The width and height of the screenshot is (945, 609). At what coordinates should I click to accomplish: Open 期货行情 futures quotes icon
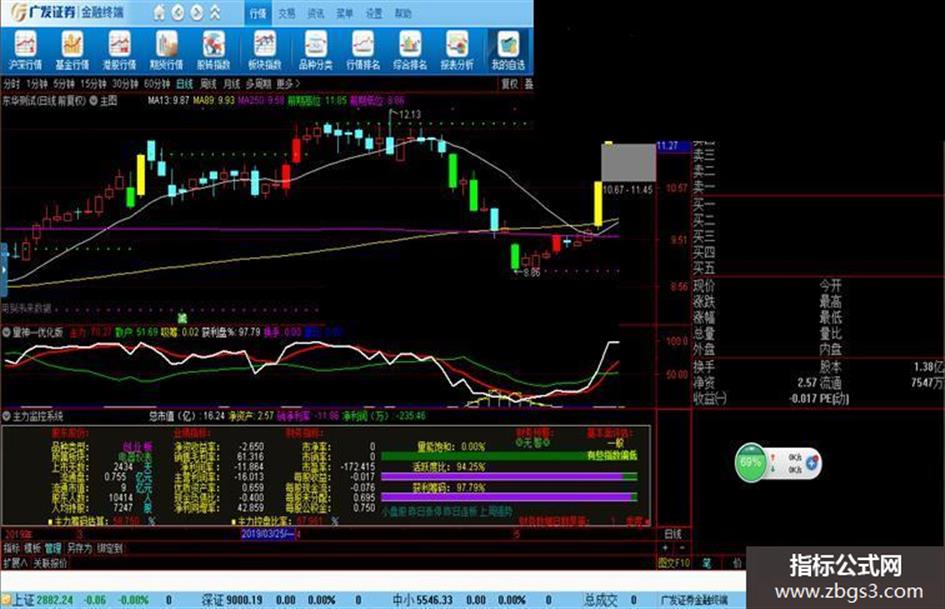point(166,51)
